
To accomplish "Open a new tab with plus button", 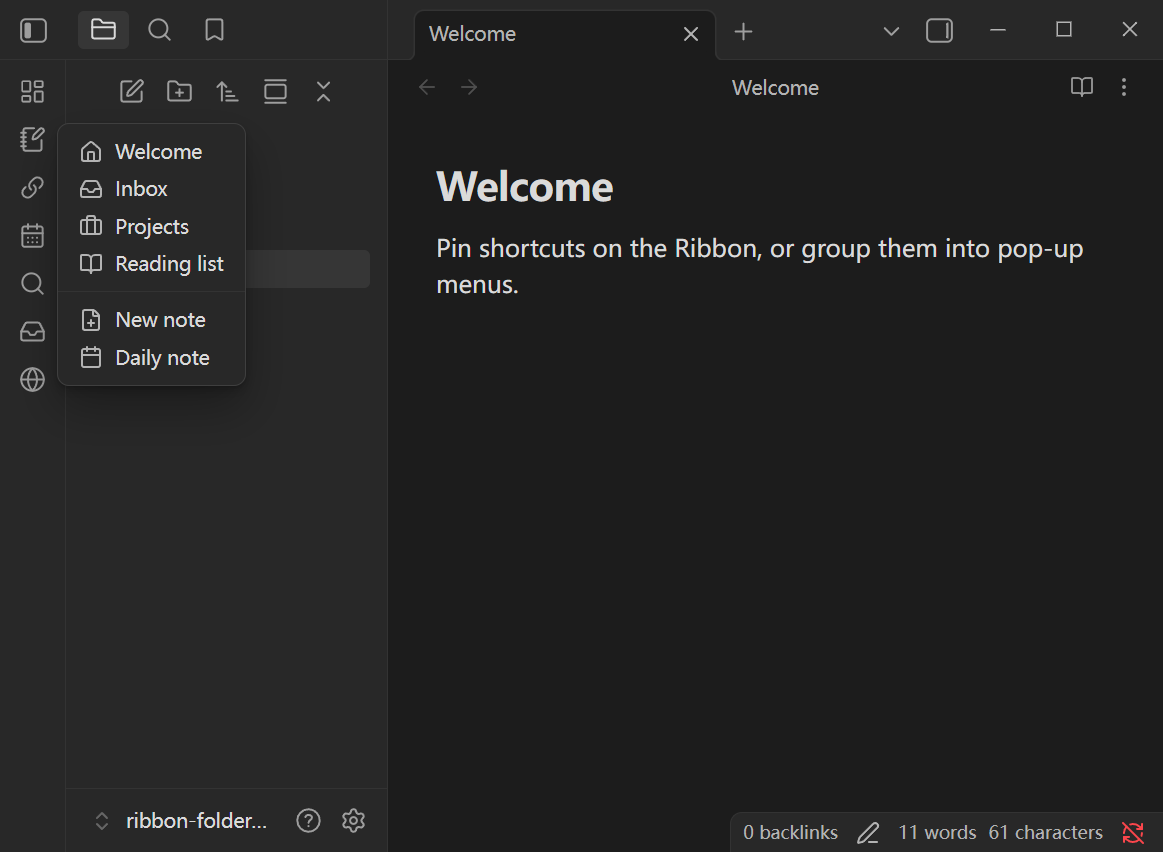I will point(743,32).
